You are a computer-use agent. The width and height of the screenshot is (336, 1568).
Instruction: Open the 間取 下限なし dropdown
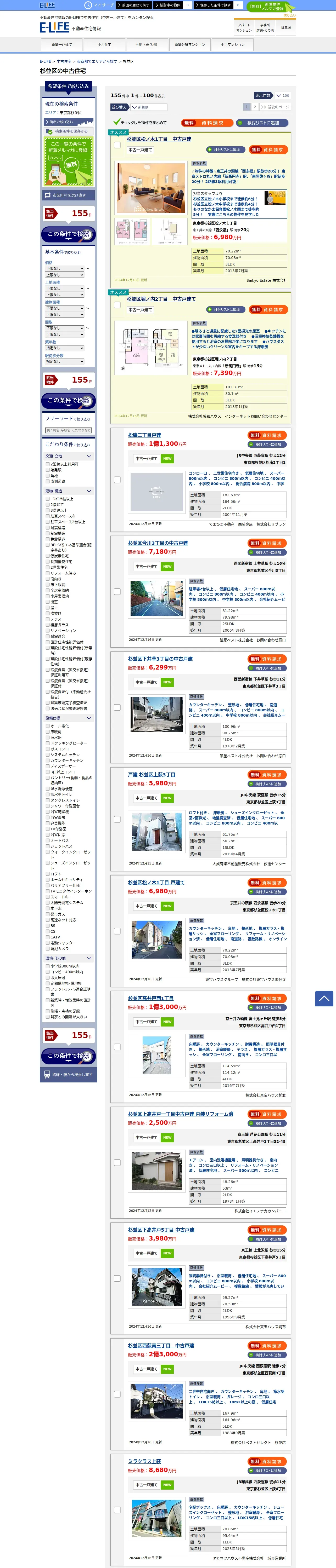(65, 328)
